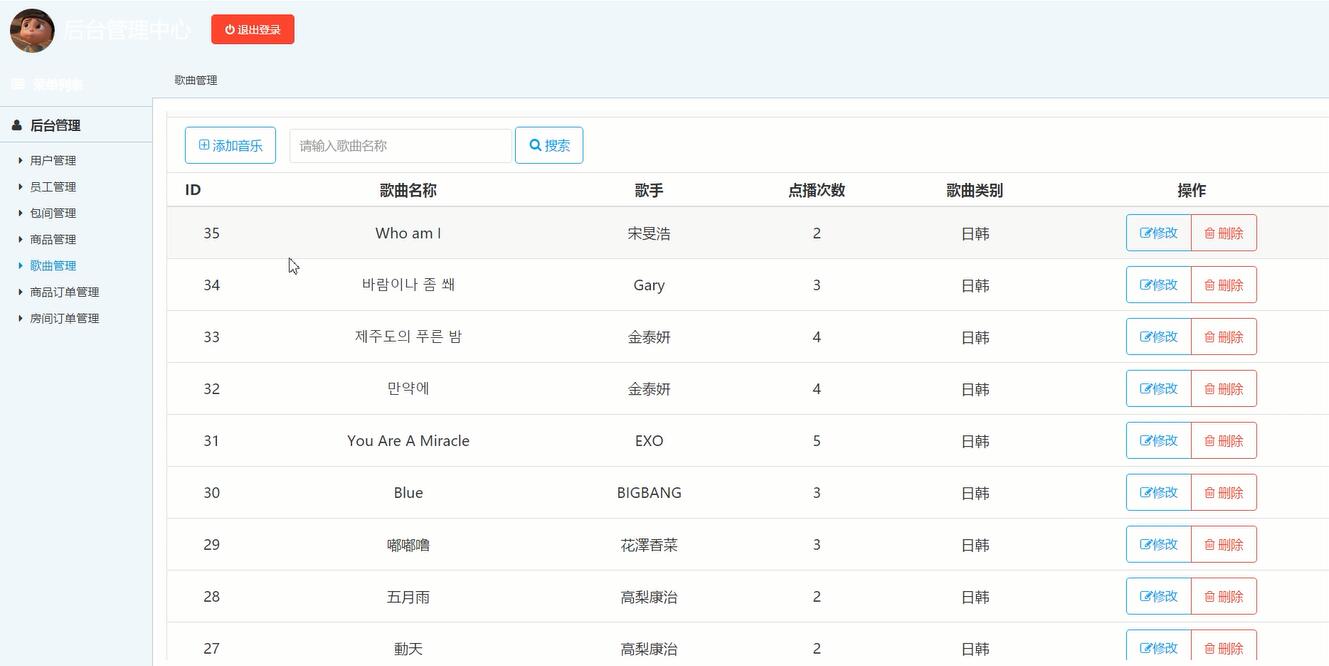Click song title 제주도의 푸른 밤
The height and width of the screenshot is (666, 1329).
(x=408, y=337)
